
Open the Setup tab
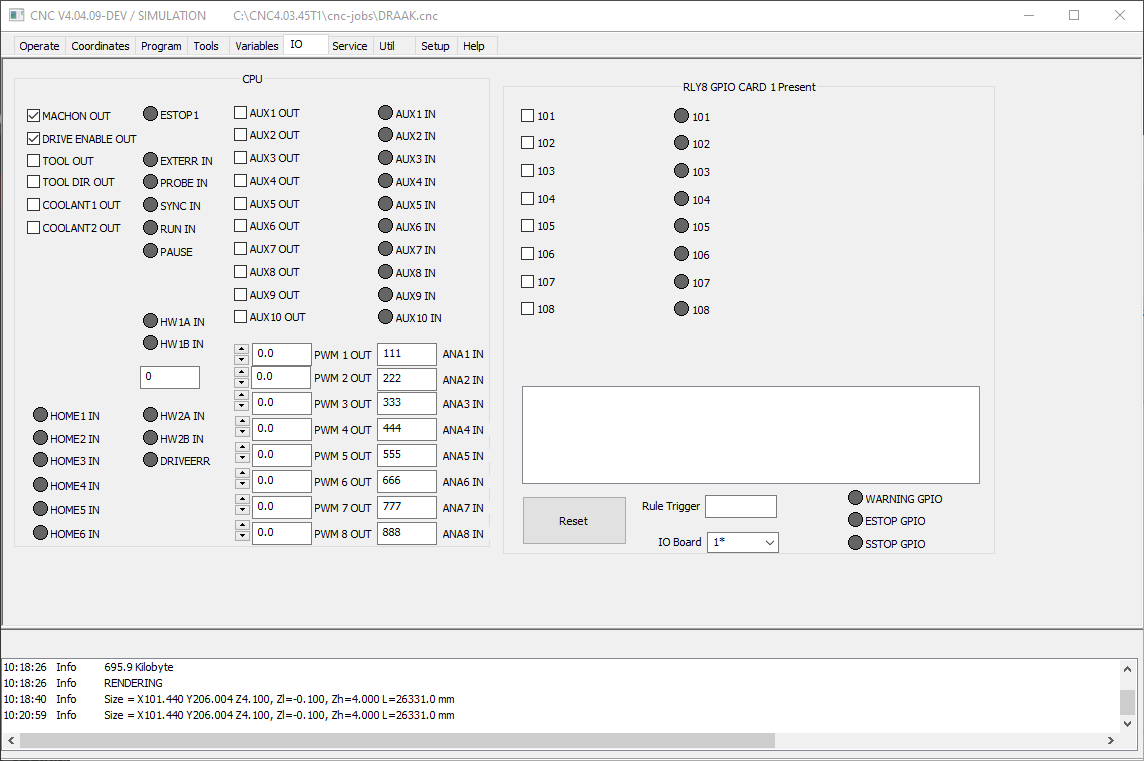(x=435, y=46)
